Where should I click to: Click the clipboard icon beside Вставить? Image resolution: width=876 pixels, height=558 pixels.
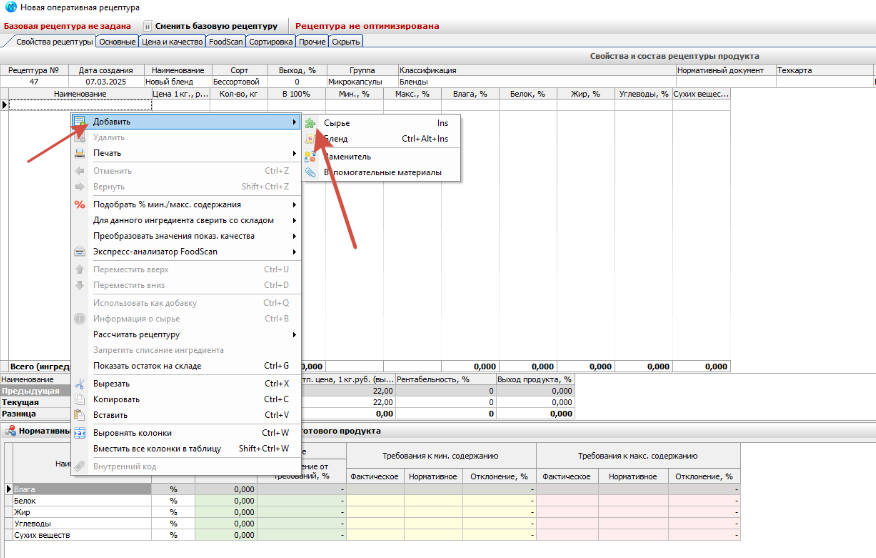coord(80,414)
